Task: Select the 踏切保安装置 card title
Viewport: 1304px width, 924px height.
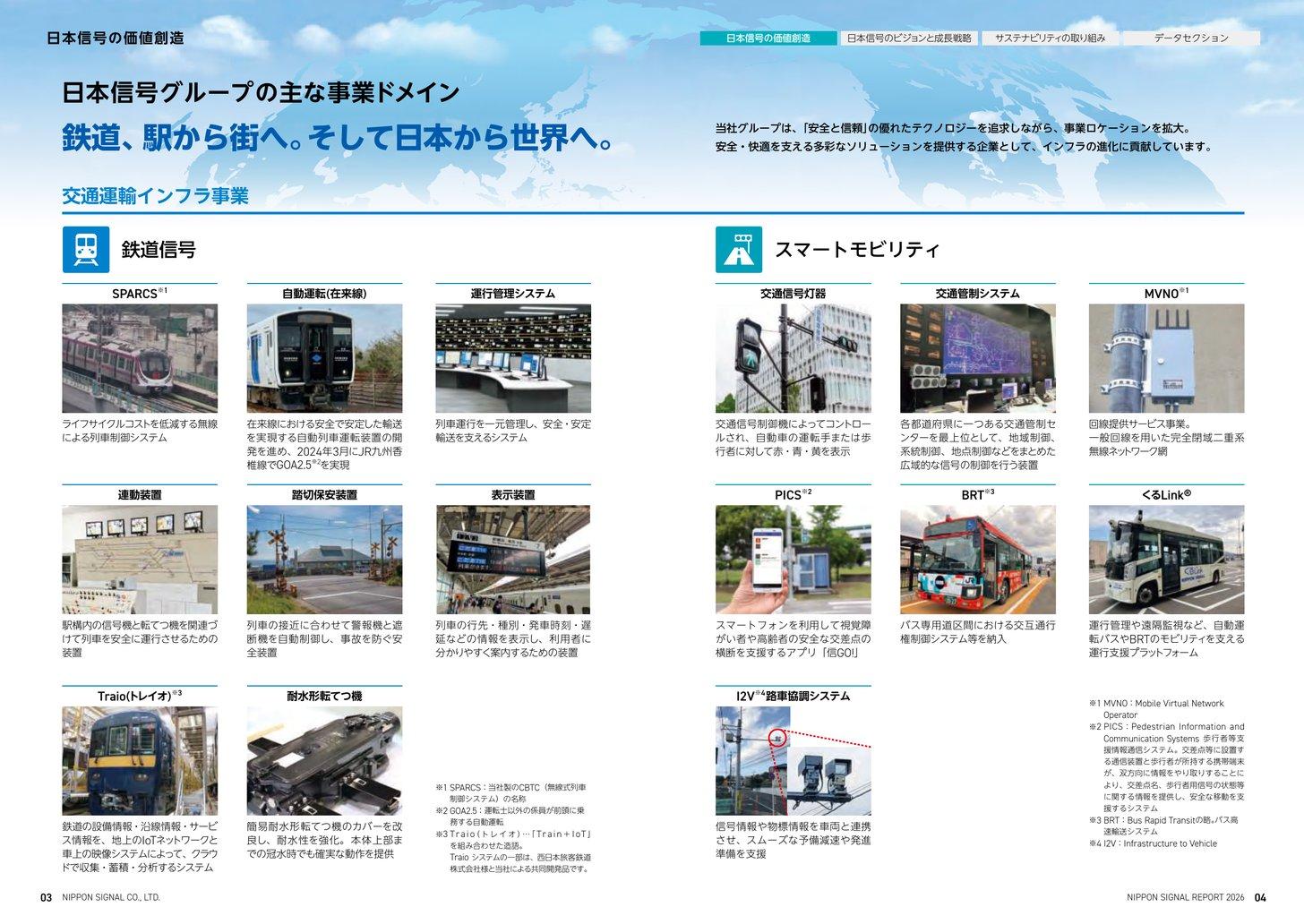Action: 324,495
